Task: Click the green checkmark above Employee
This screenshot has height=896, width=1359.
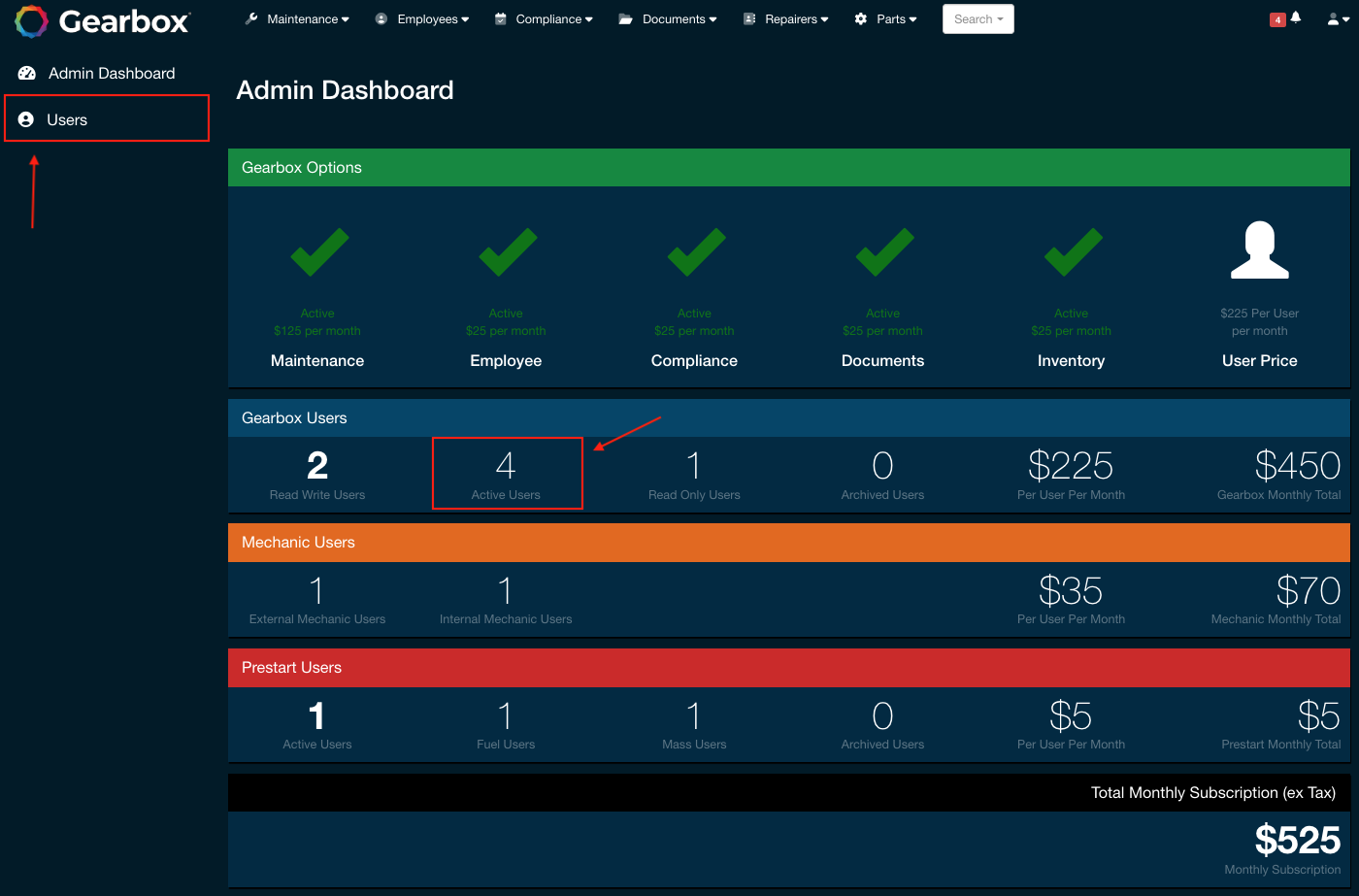Action: [508, 252]
